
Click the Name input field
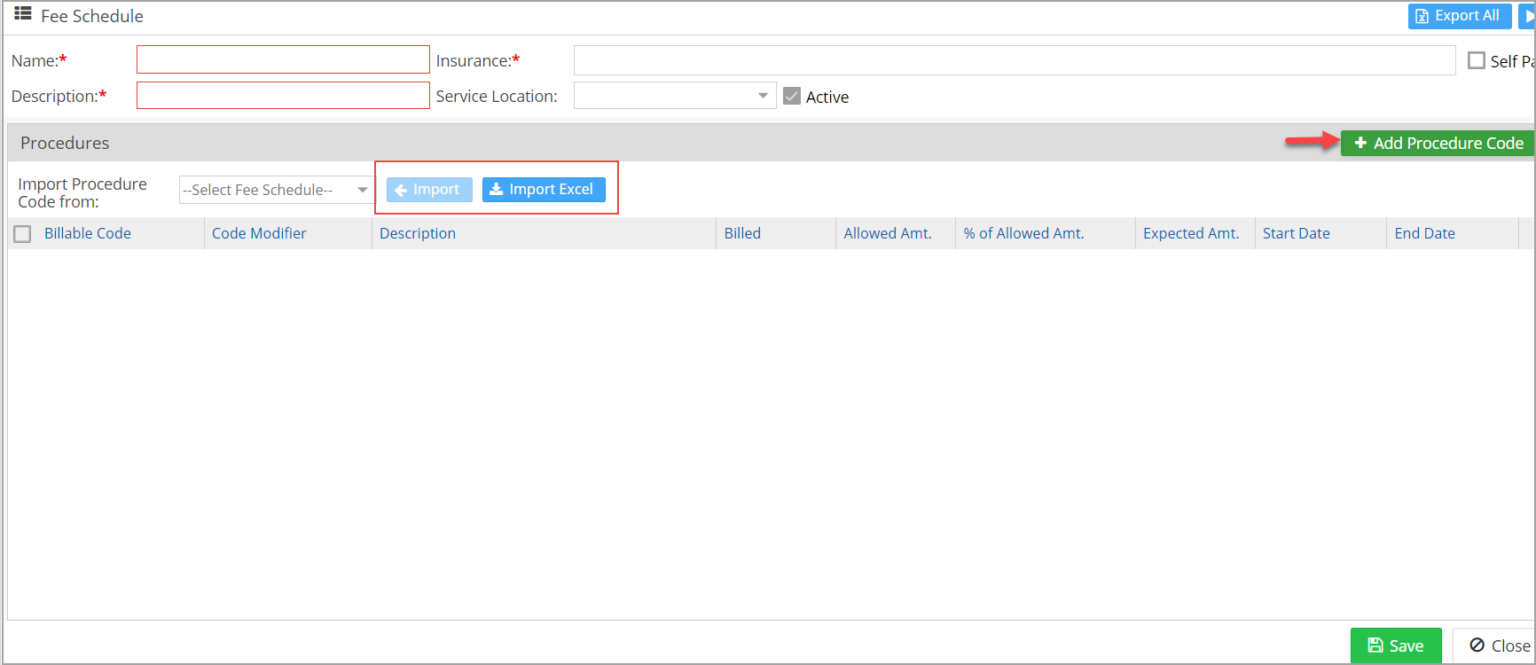tap(282, 59)
